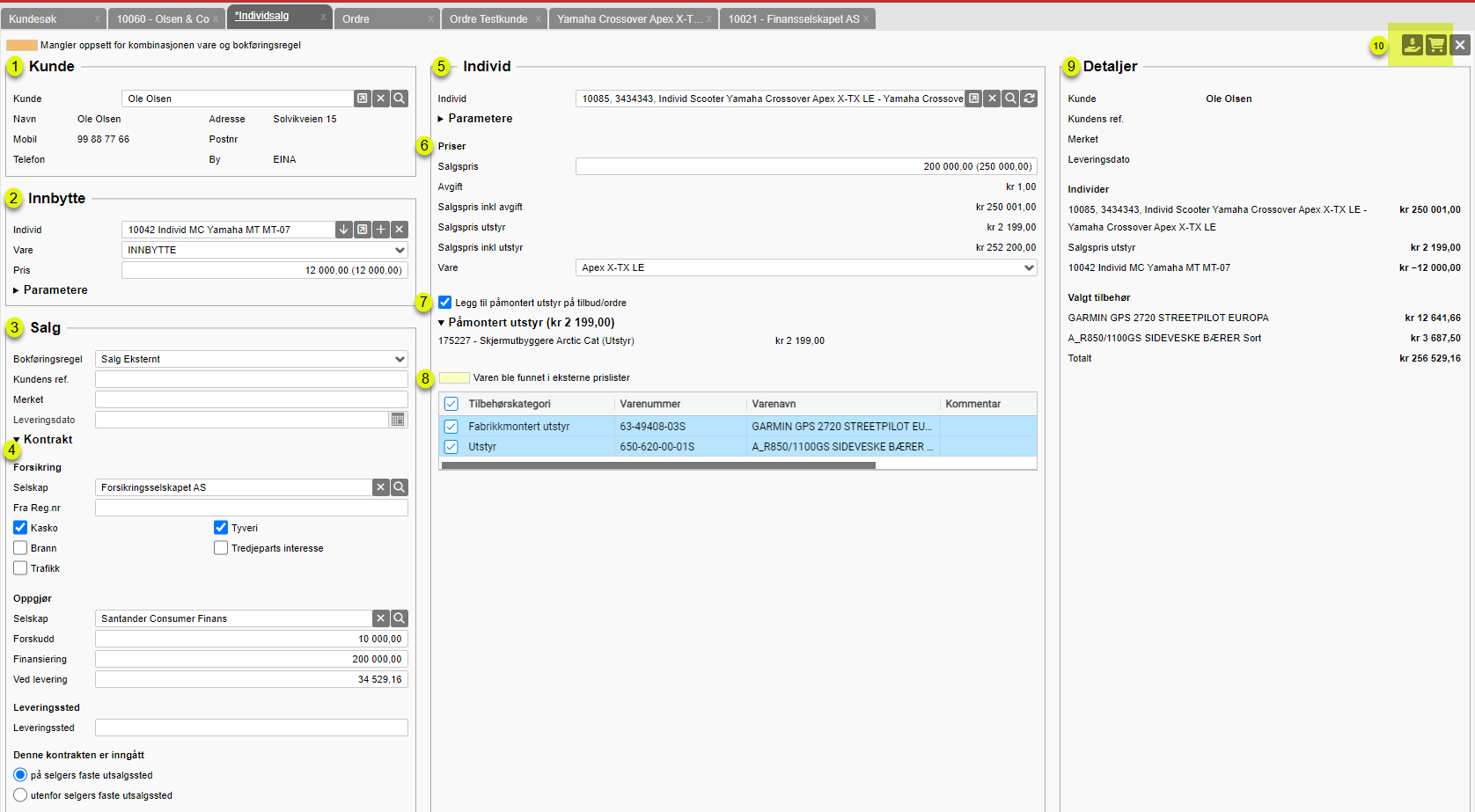Open the Apex X-TX LE Vare dropdown
Screen dimensions: 1475x812
pos(806,267)
